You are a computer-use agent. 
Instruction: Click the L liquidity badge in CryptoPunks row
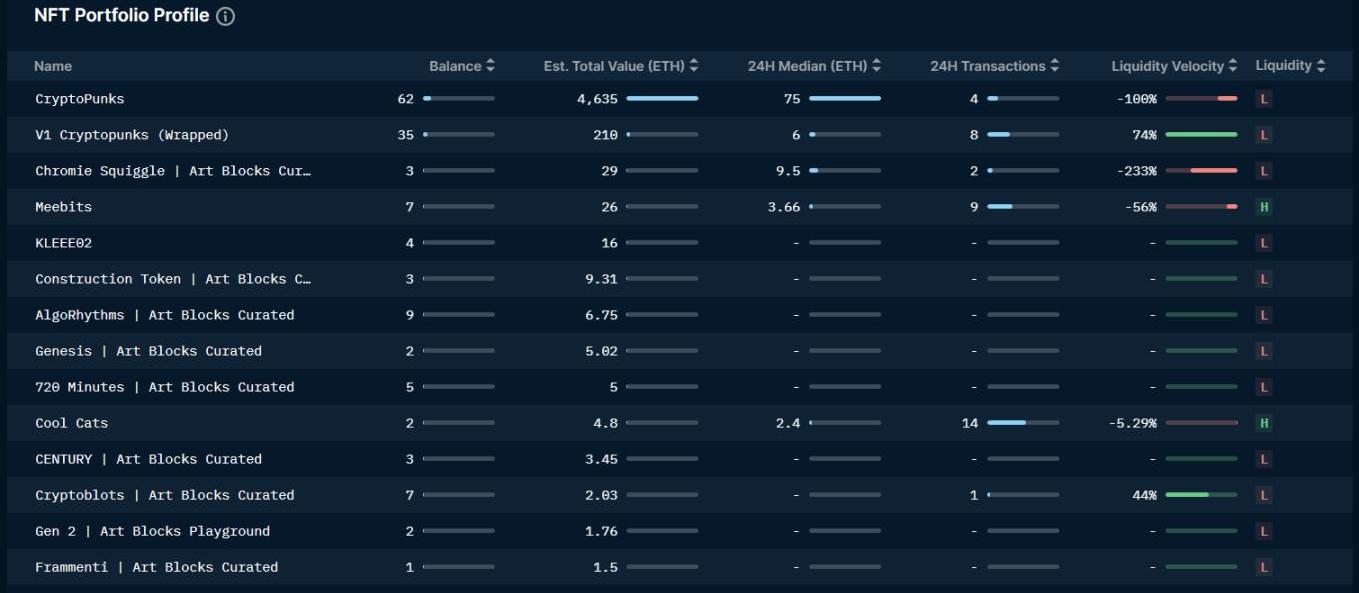tap(1264, 99)
